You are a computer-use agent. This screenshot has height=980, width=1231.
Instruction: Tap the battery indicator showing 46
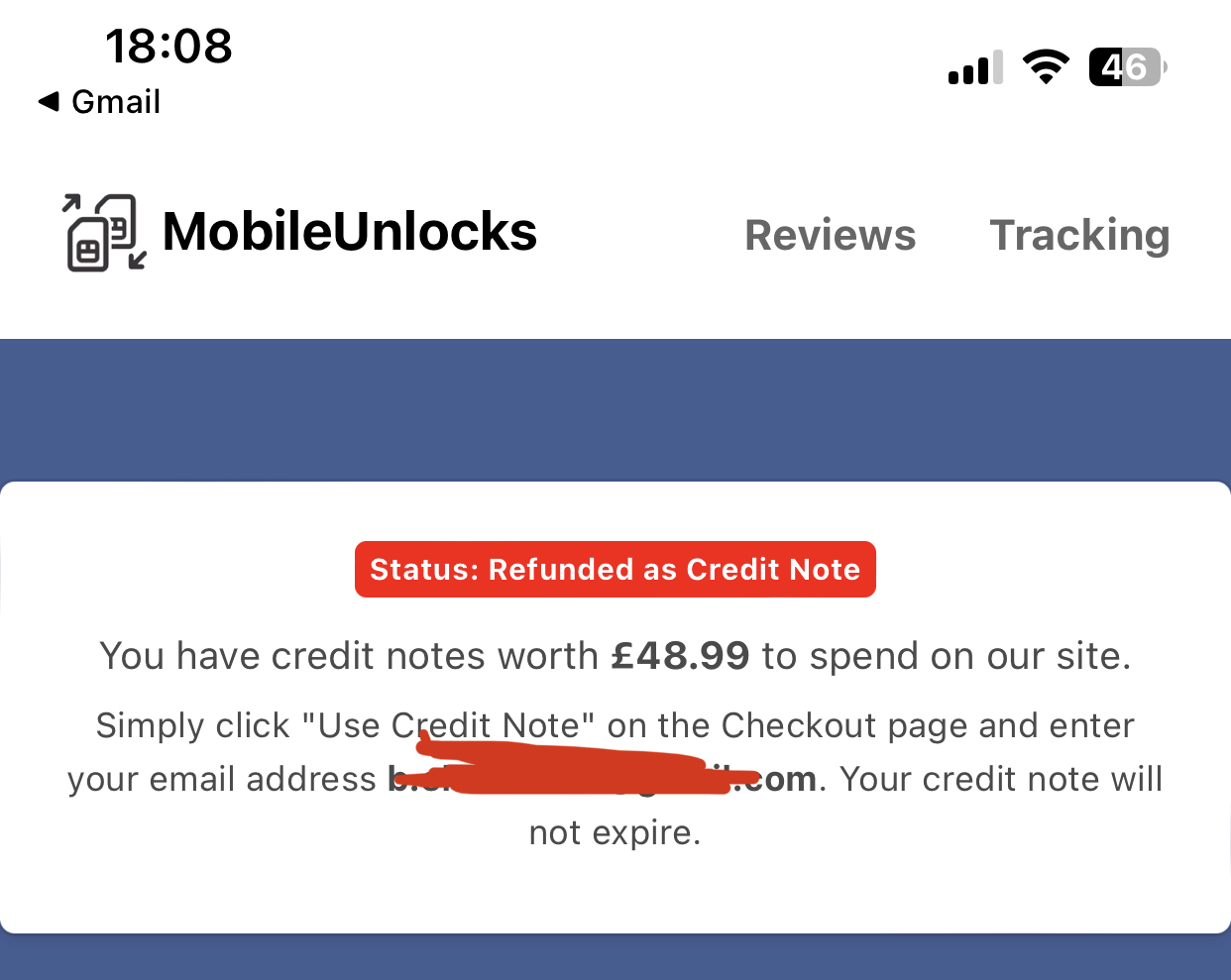pos(1127,66)
